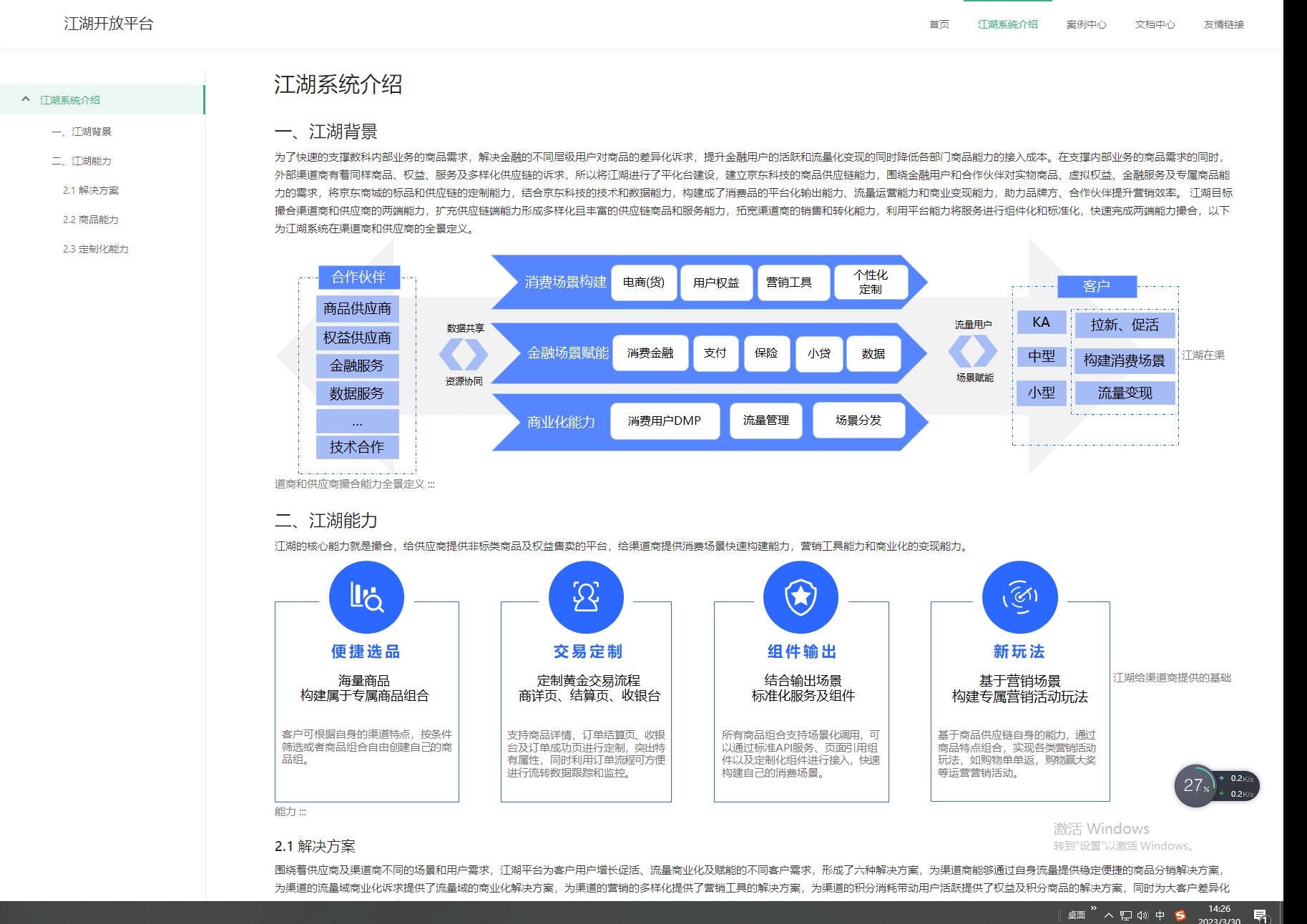Open the 案例中心 nav tab
Viewport: 1307px width, 924px height.
click(x=1087, y=24)
